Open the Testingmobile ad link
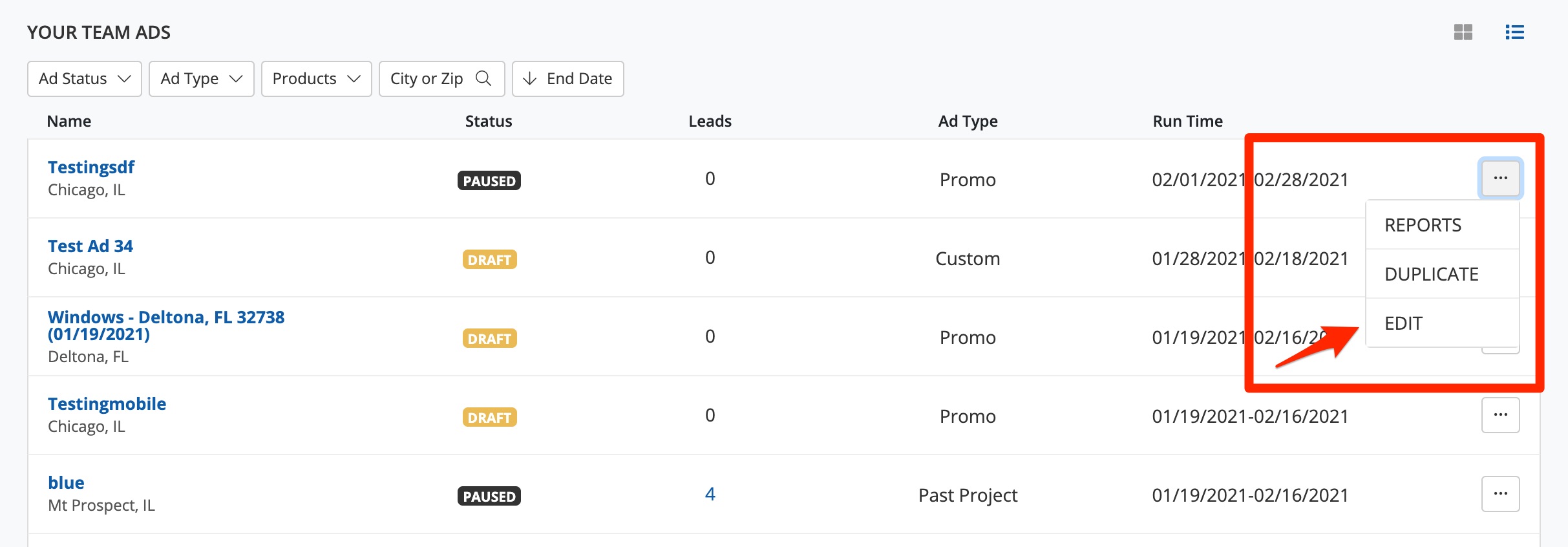Viewport: 1568px width, 547px height. [107, 404]
